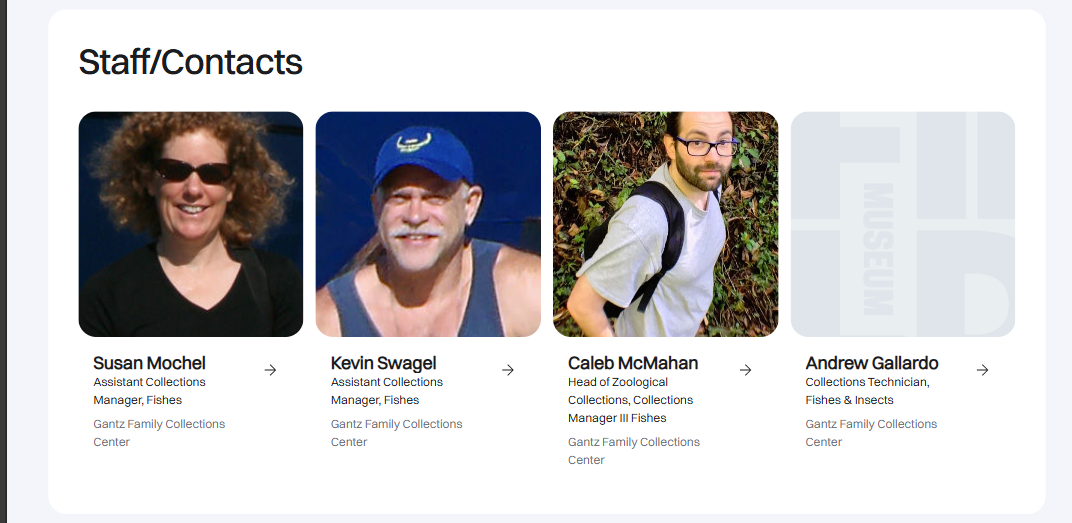The width and height of the screenshot is (1072, 523).
Task: Click the arrow icon beside Kevin Swagel
Action: pyautogui.click(x=508, y=370)
